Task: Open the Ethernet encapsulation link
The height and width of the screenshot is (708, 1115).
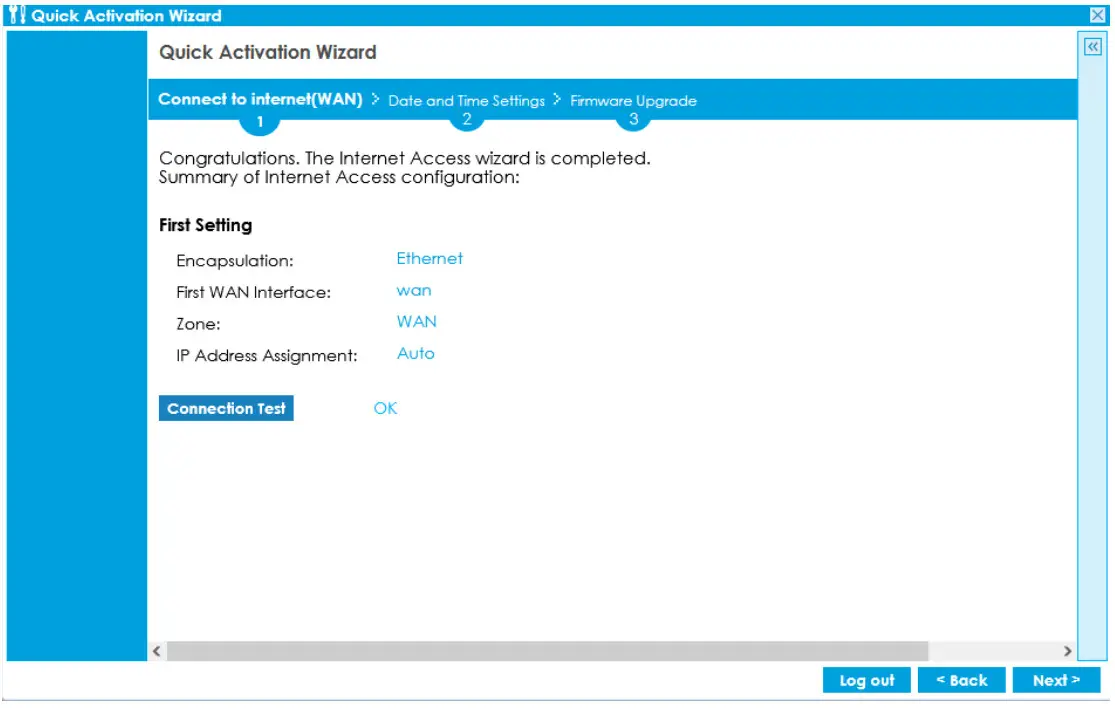Action: (x=430, y=258)
